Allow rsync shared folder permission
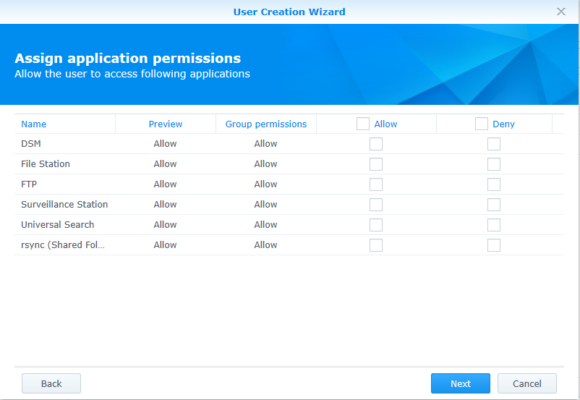Viewport: 580px width, 400px height. point(376,245)
